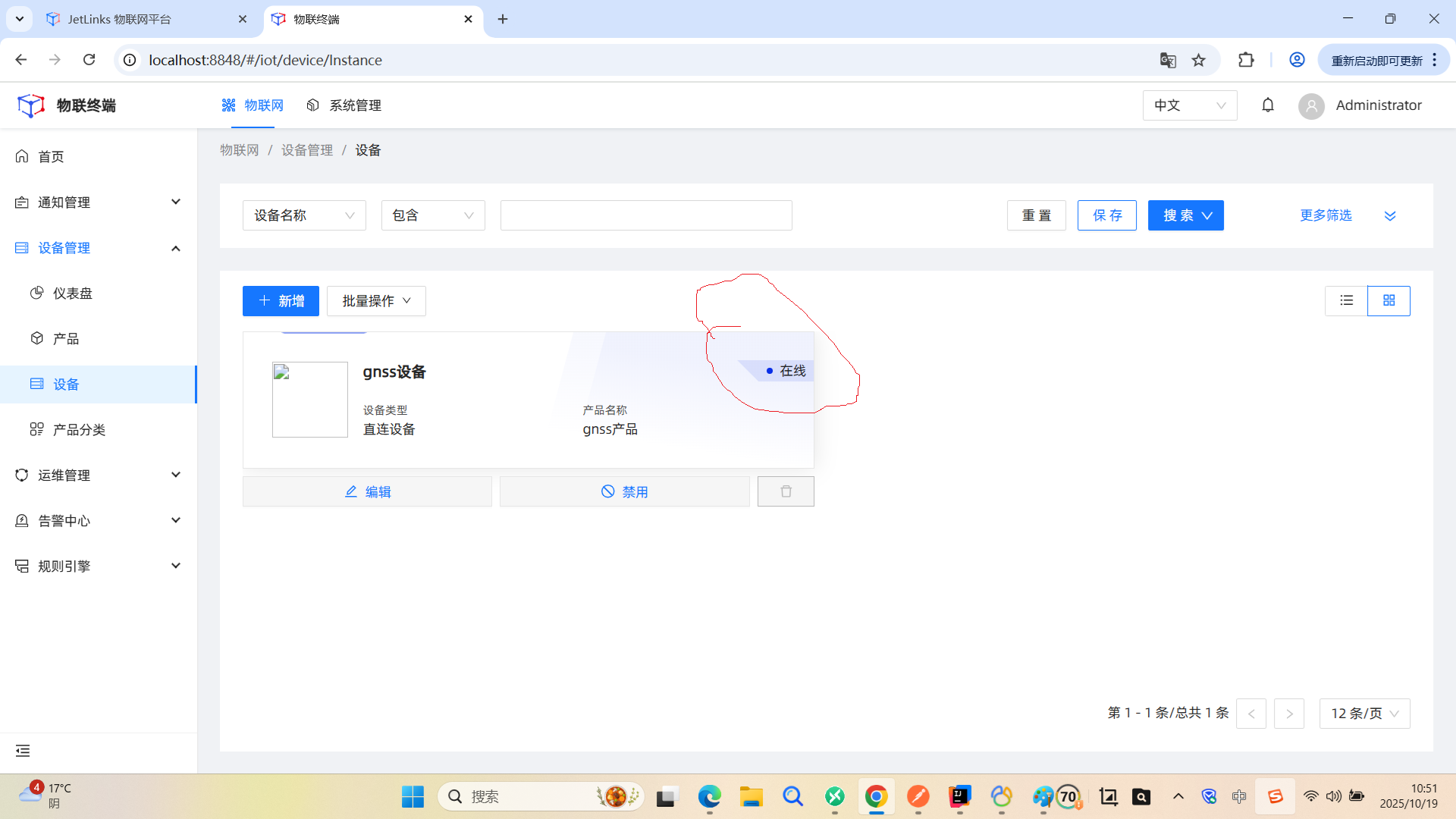This screenshot has width=1456, height=819.
Task: Switch to list view
Action: pos(1346,300)
